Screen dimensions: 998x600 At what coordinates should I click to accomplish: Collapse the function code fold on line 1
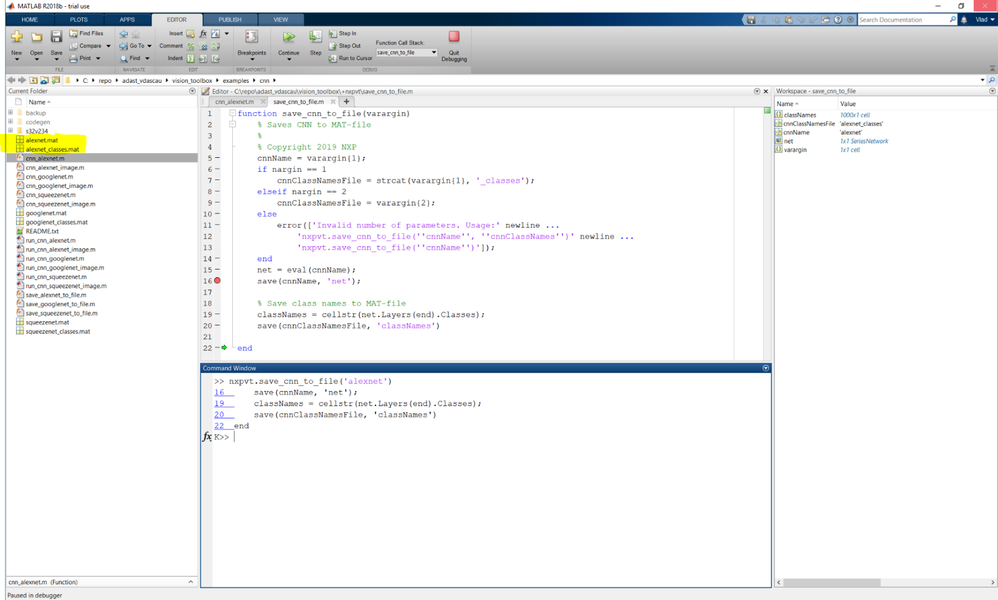(x=232, y=113)
